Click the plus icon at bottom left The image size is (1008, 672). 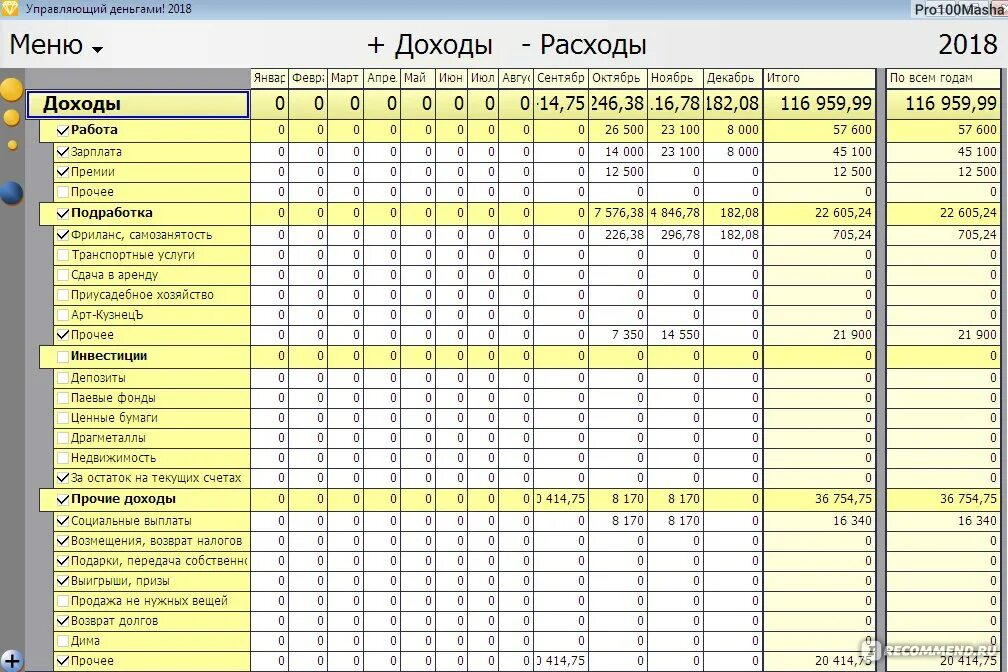click(12, 660)
